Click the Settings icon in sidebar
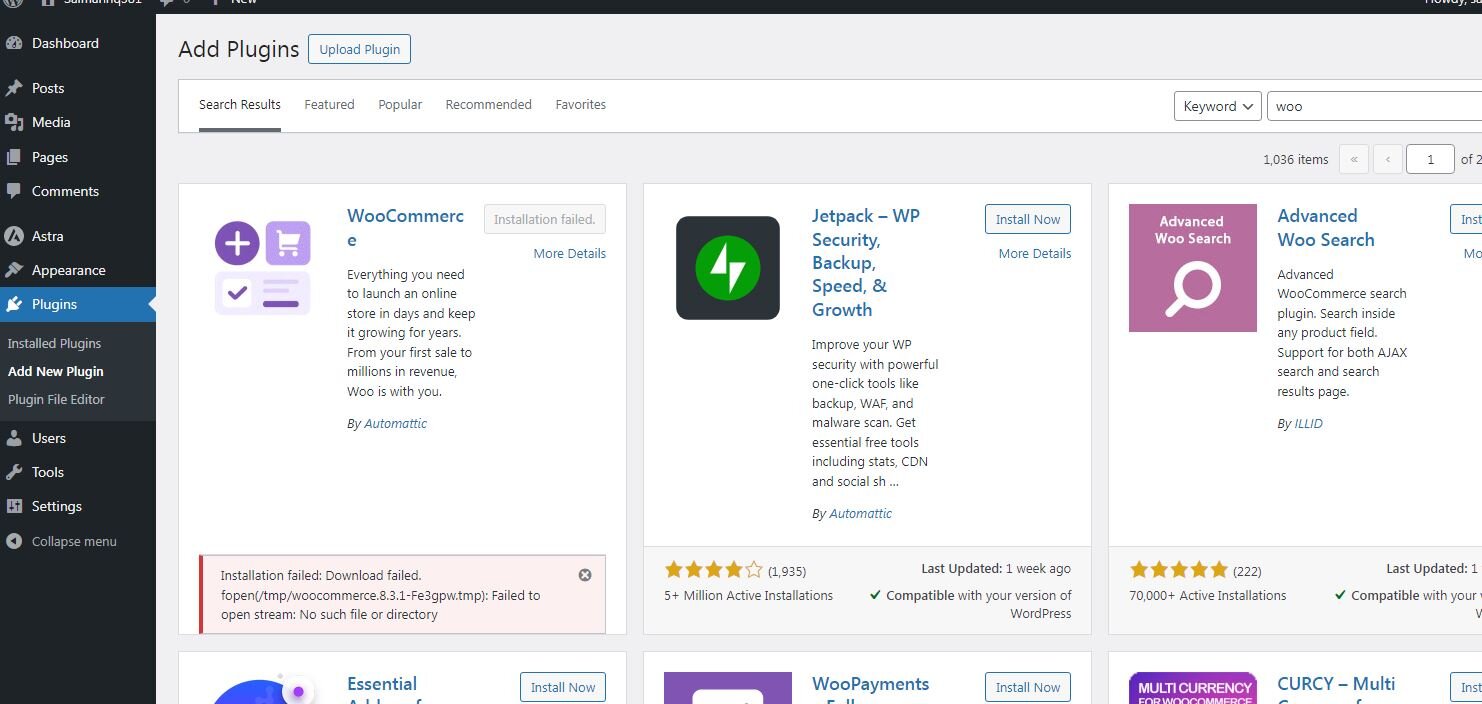Image resolution: width=1482 pixels, height=704 pixels. coord(14,506)
